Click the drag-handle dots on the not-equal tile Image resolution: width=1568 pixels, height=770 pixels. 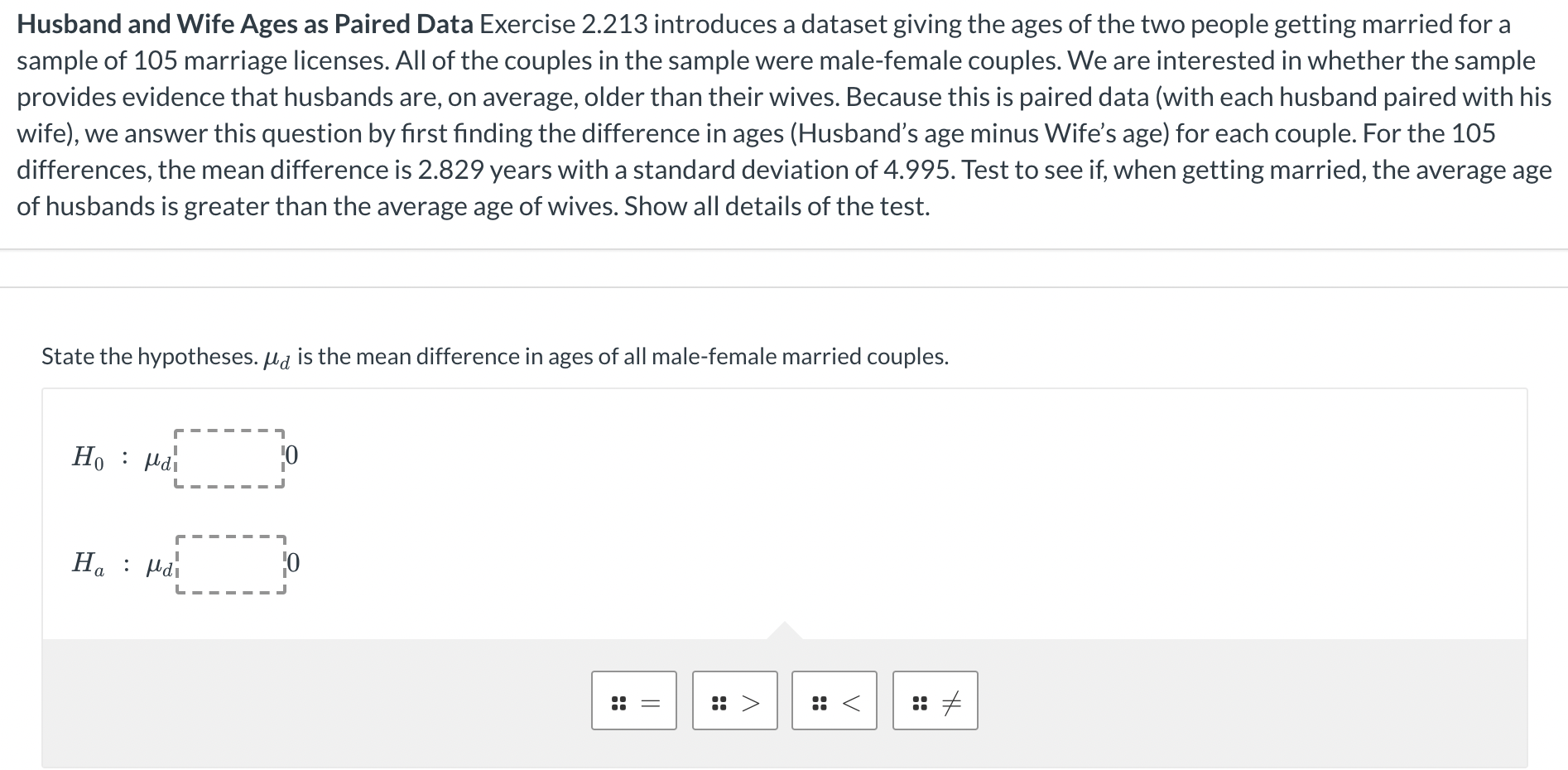pyautogui.click(x=919, y=700)
